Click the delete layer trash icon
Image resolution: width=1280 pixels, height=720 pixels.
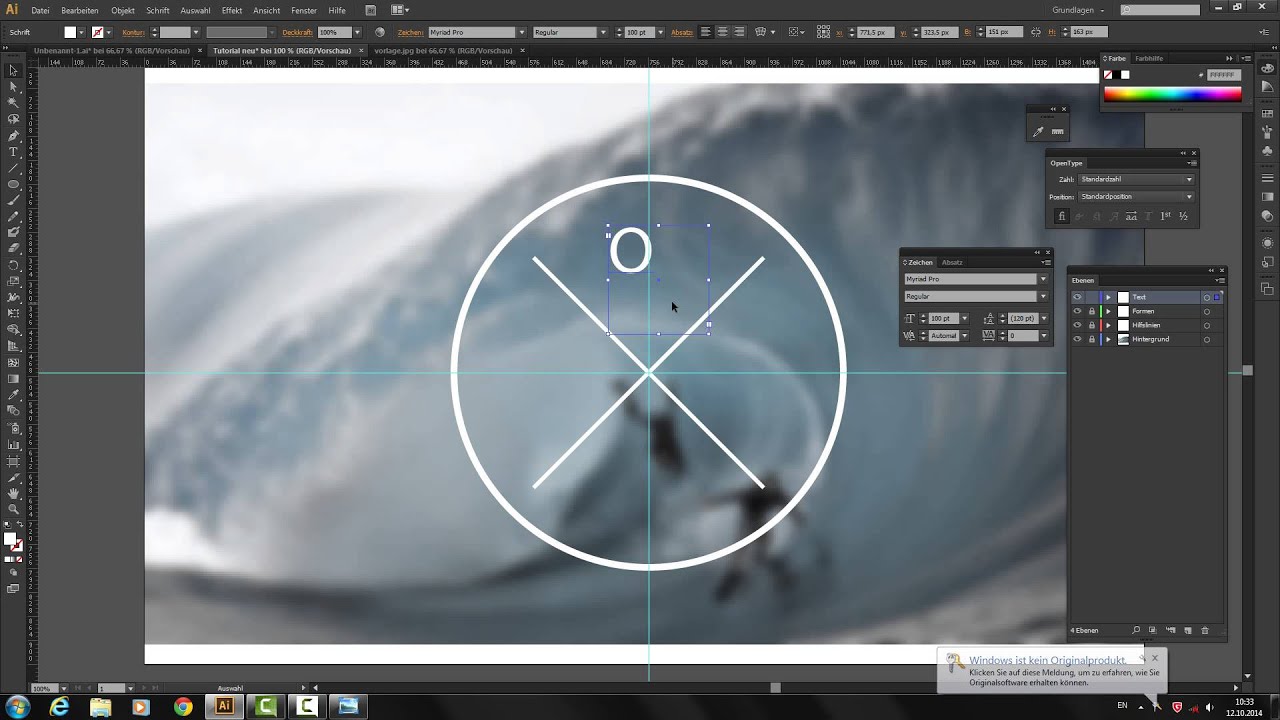(1205, 630)
